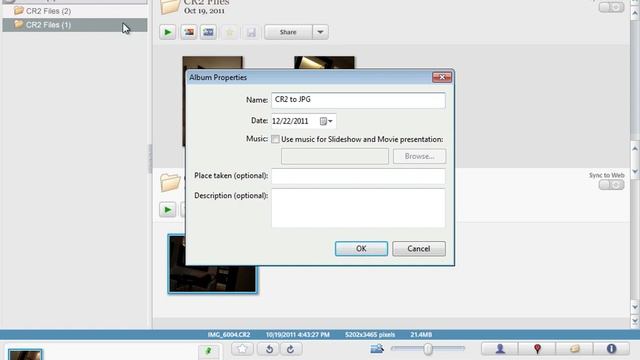Click the Oct 19, 2011 folder date text

point(204,11)
